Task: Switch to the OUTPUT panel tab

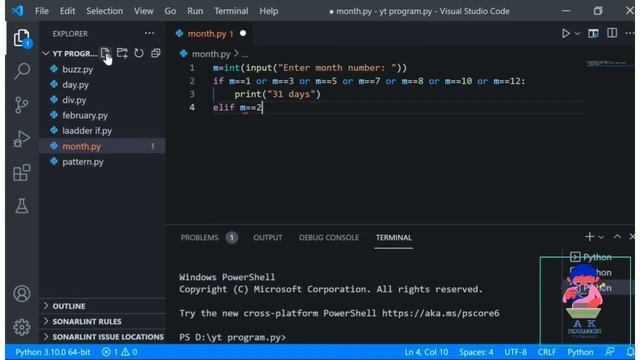Action: click(x=268, y=238)
